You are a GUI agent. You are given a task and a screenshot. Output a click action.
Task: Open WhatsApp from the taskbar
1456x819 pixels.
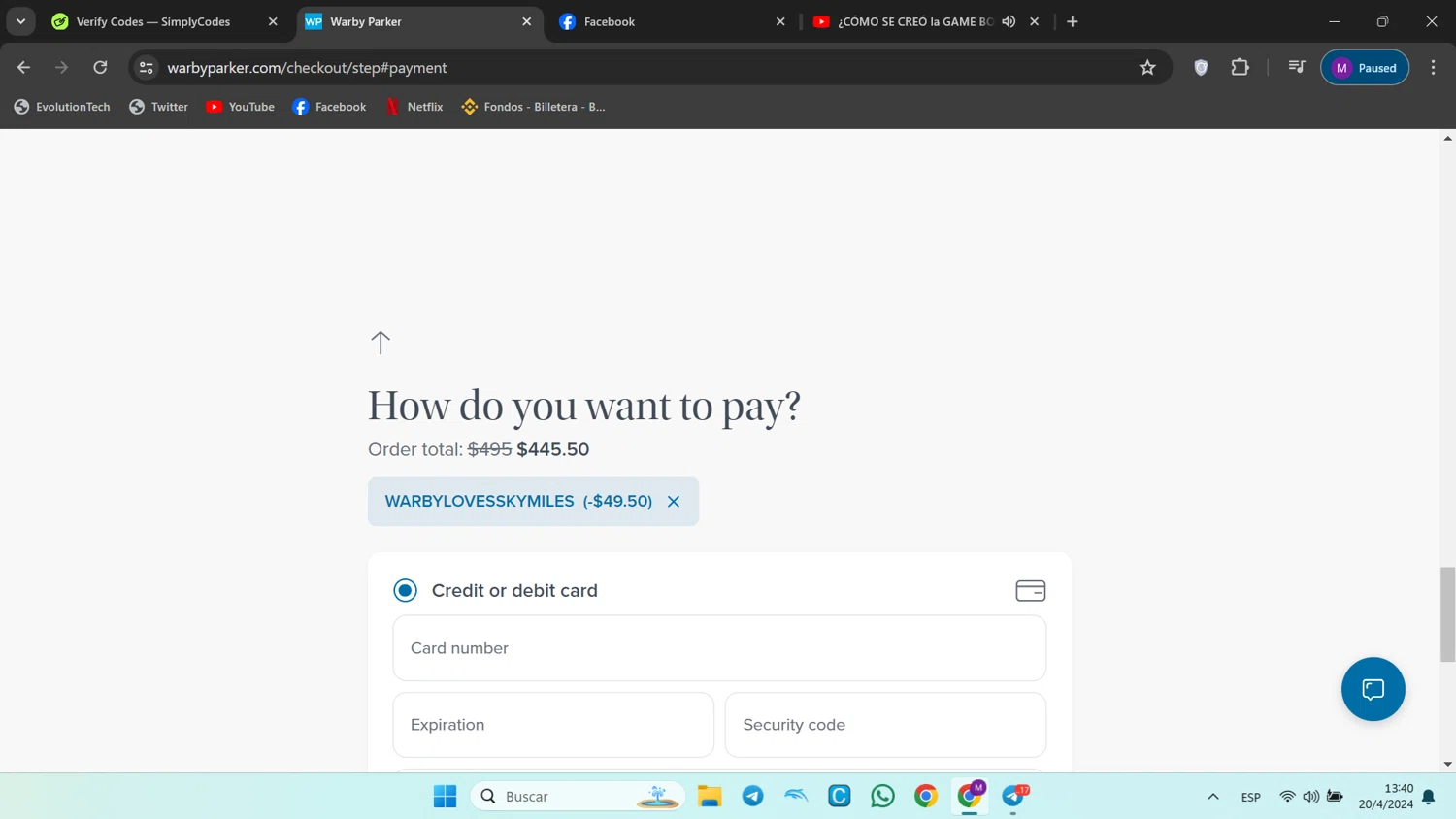pyautogui.click(x=882, y=796)
